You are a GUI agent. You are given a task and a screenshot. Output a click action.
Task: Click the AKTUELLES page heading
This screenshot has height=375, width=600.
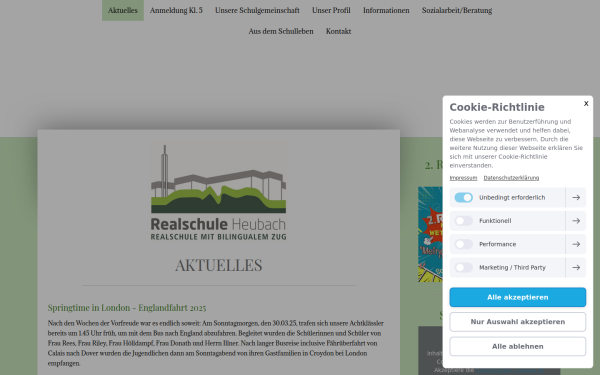click(218, 265)
